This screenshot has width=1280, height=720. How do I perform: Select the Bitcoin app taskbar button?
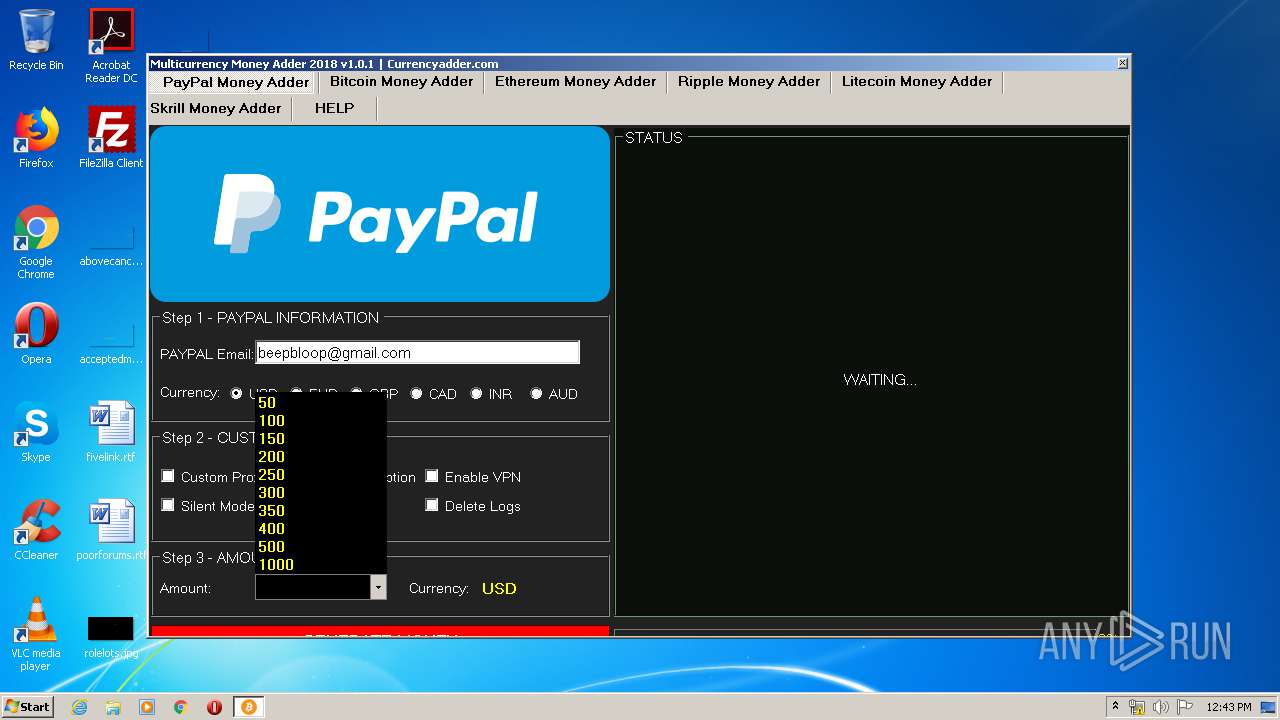pos(248,707)
